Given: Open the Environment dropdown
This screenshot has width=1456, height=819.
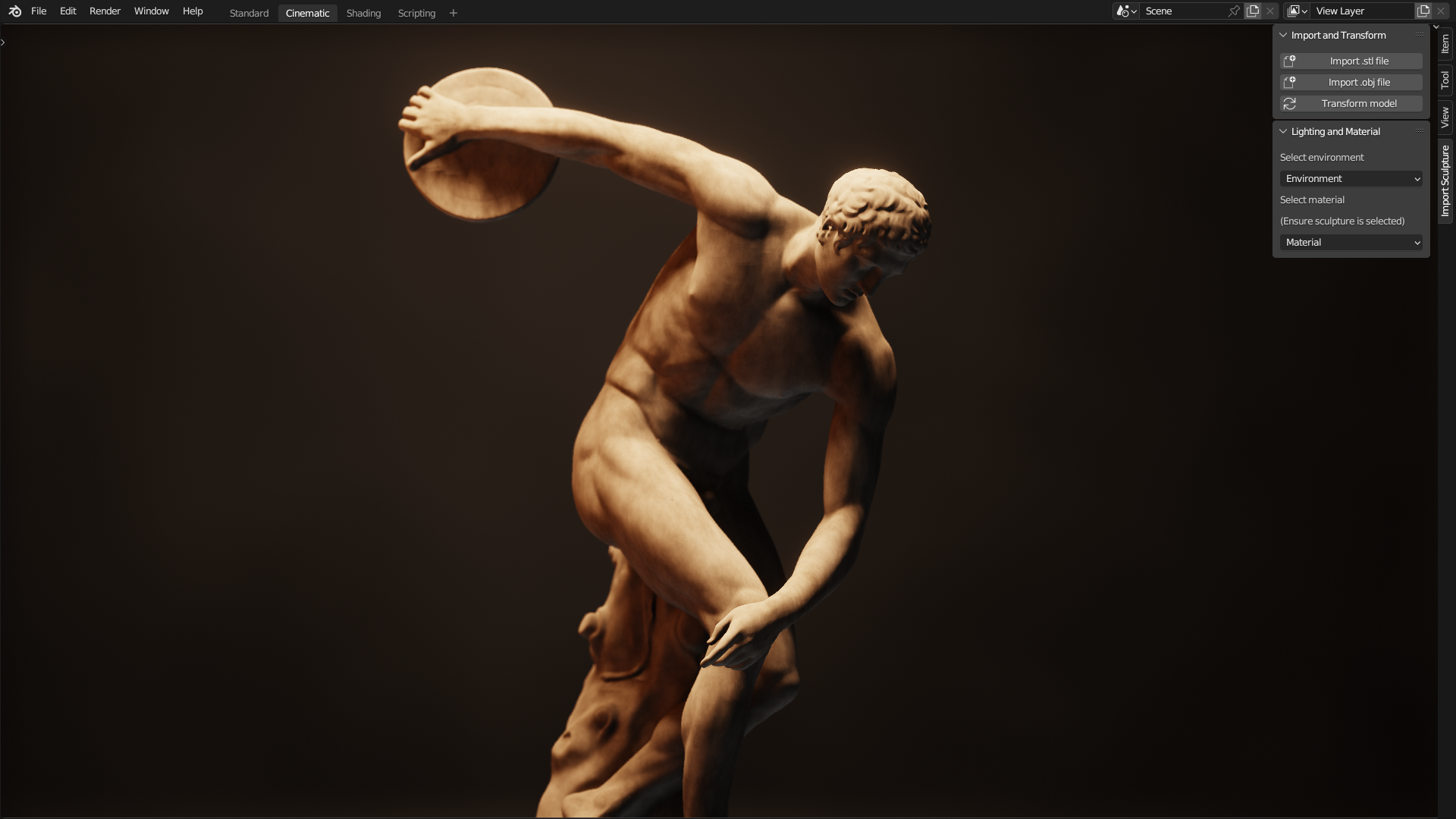Looking at the screenshot, I should coord(1351,179).
